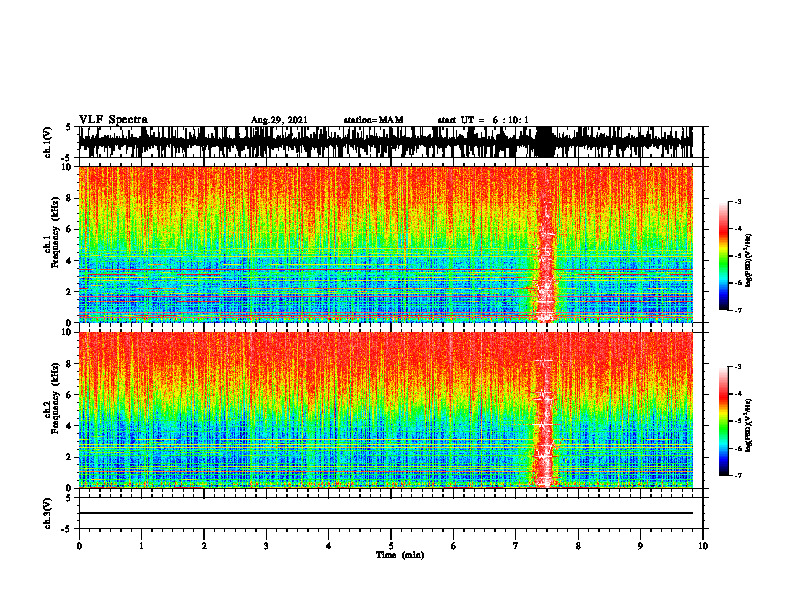Viewport: 792px width, 612px height.
Task: Click the "ch.1(V)" waveform axis label
Action: pos(48,142)
